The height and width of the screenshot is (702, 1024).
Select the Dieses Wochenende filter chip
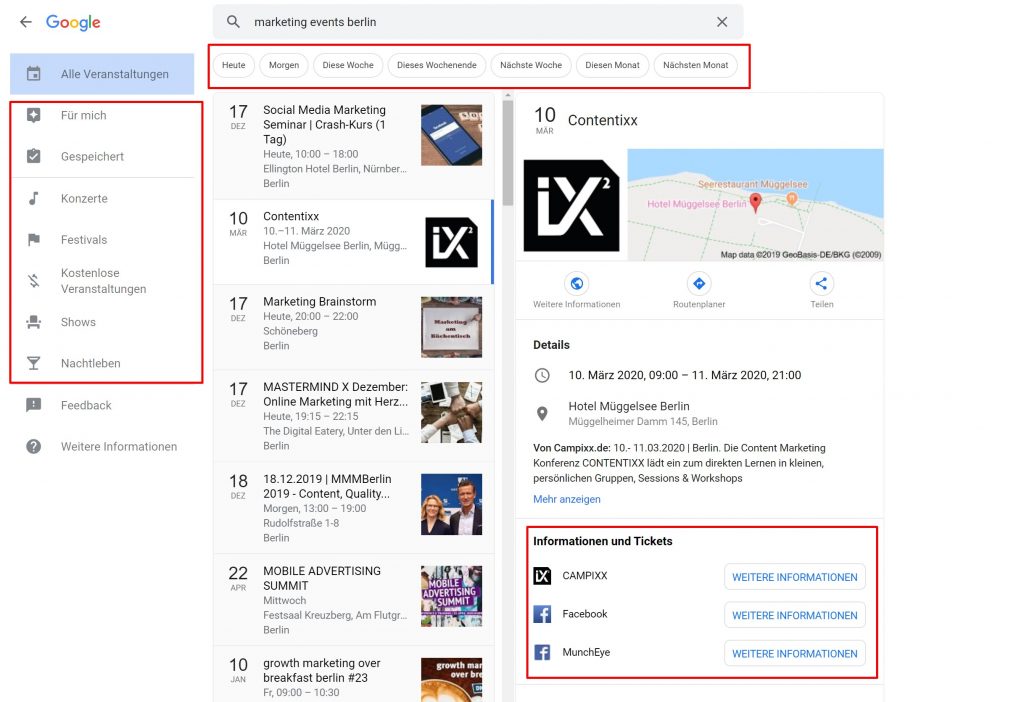click(x=437, y=65)
